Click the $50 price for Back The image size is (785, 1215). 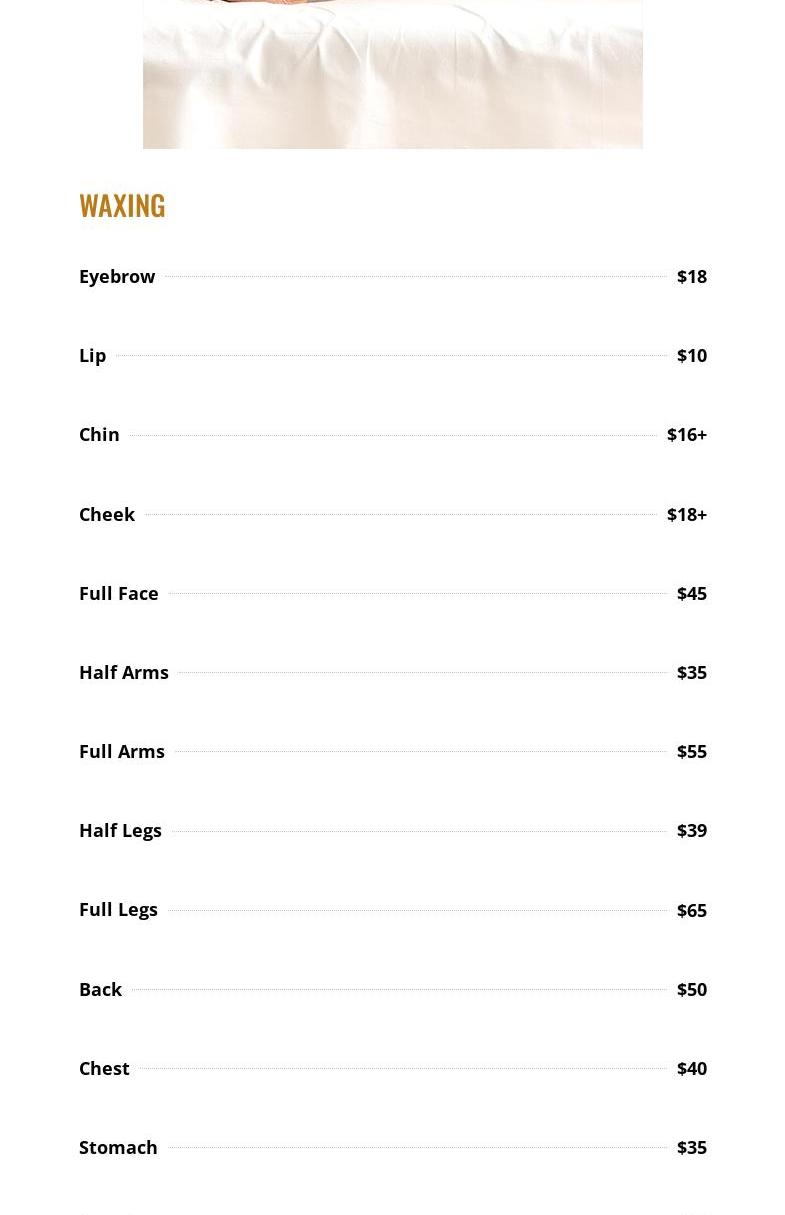tap(692, 989)
